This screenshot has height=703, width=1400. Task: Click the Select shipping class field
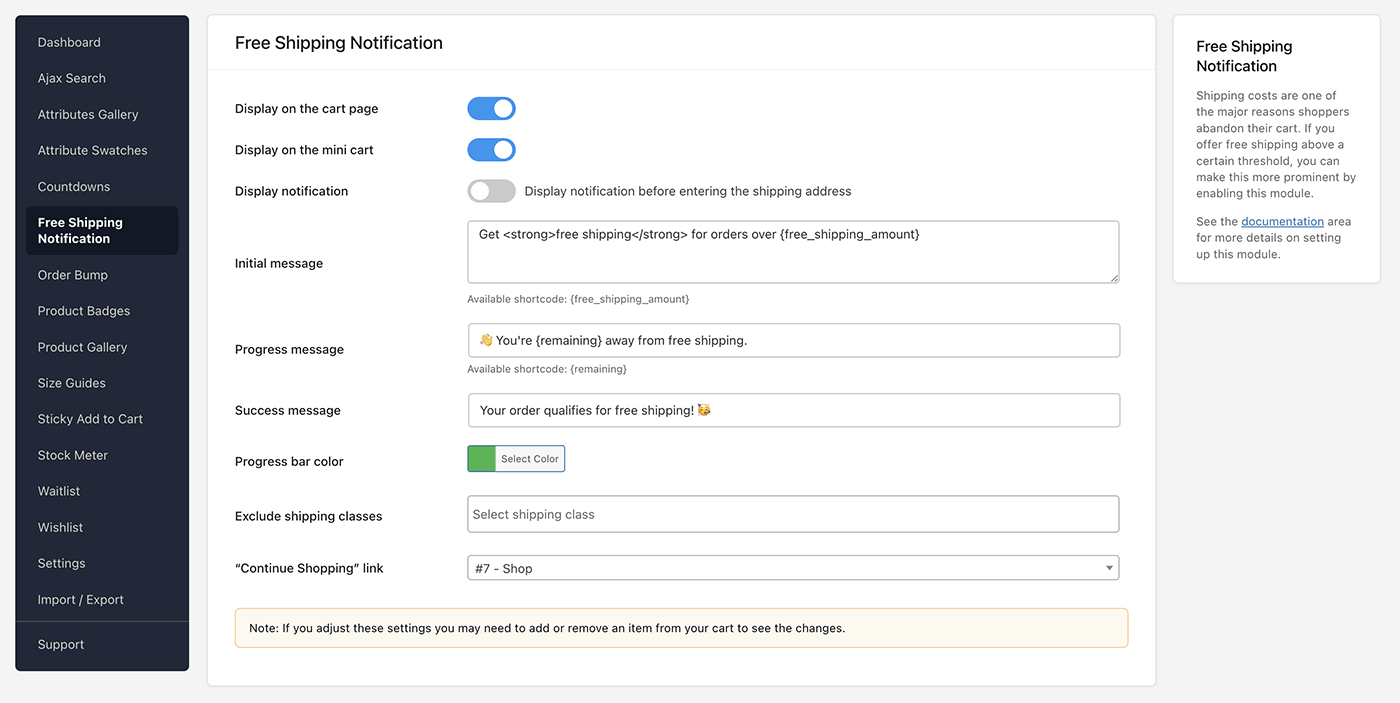pyautogui.click(x=793, y=514)
